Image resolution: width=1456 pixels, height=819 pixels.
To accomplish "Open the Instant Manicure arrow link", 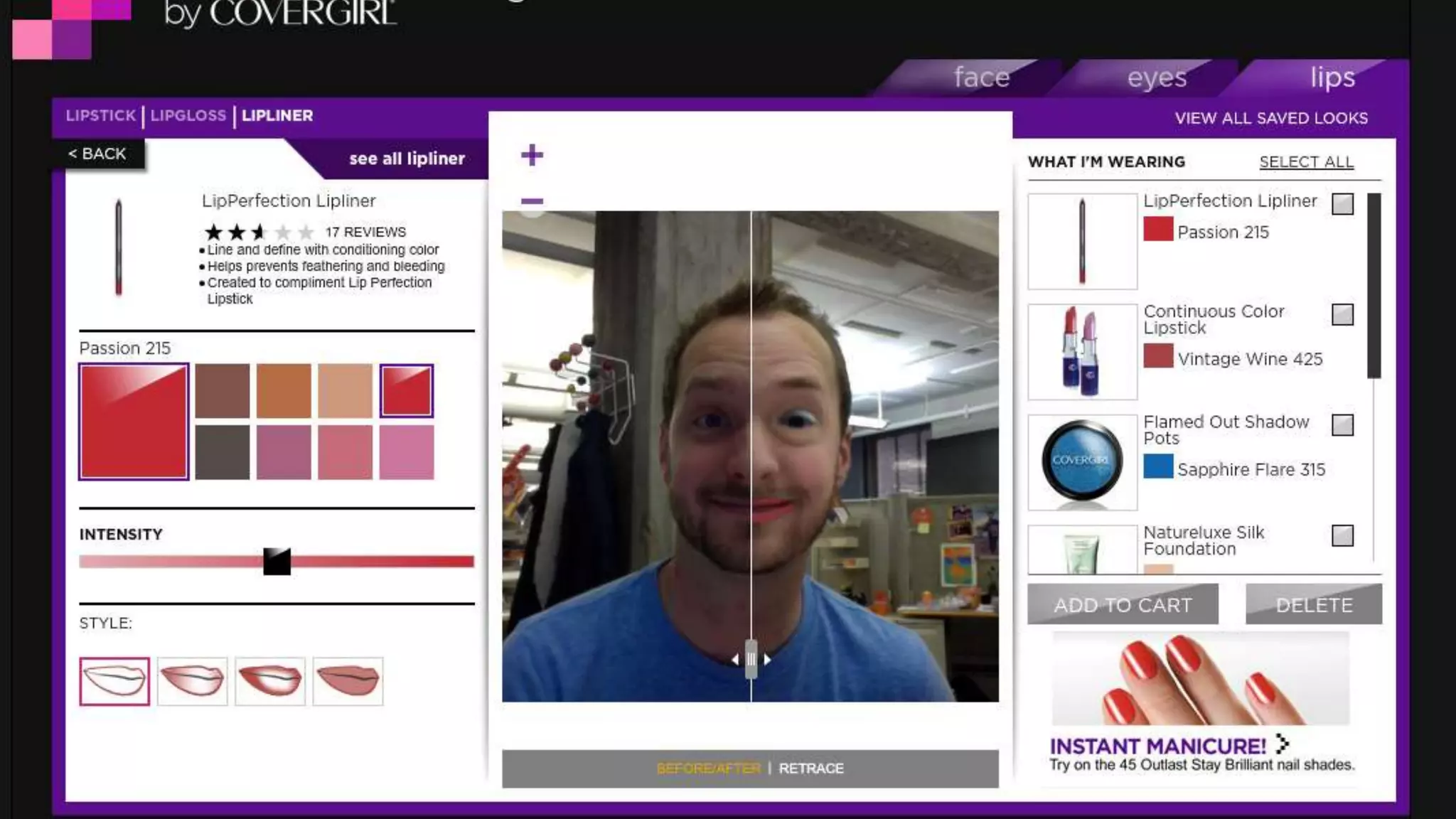I will 1282,744.
